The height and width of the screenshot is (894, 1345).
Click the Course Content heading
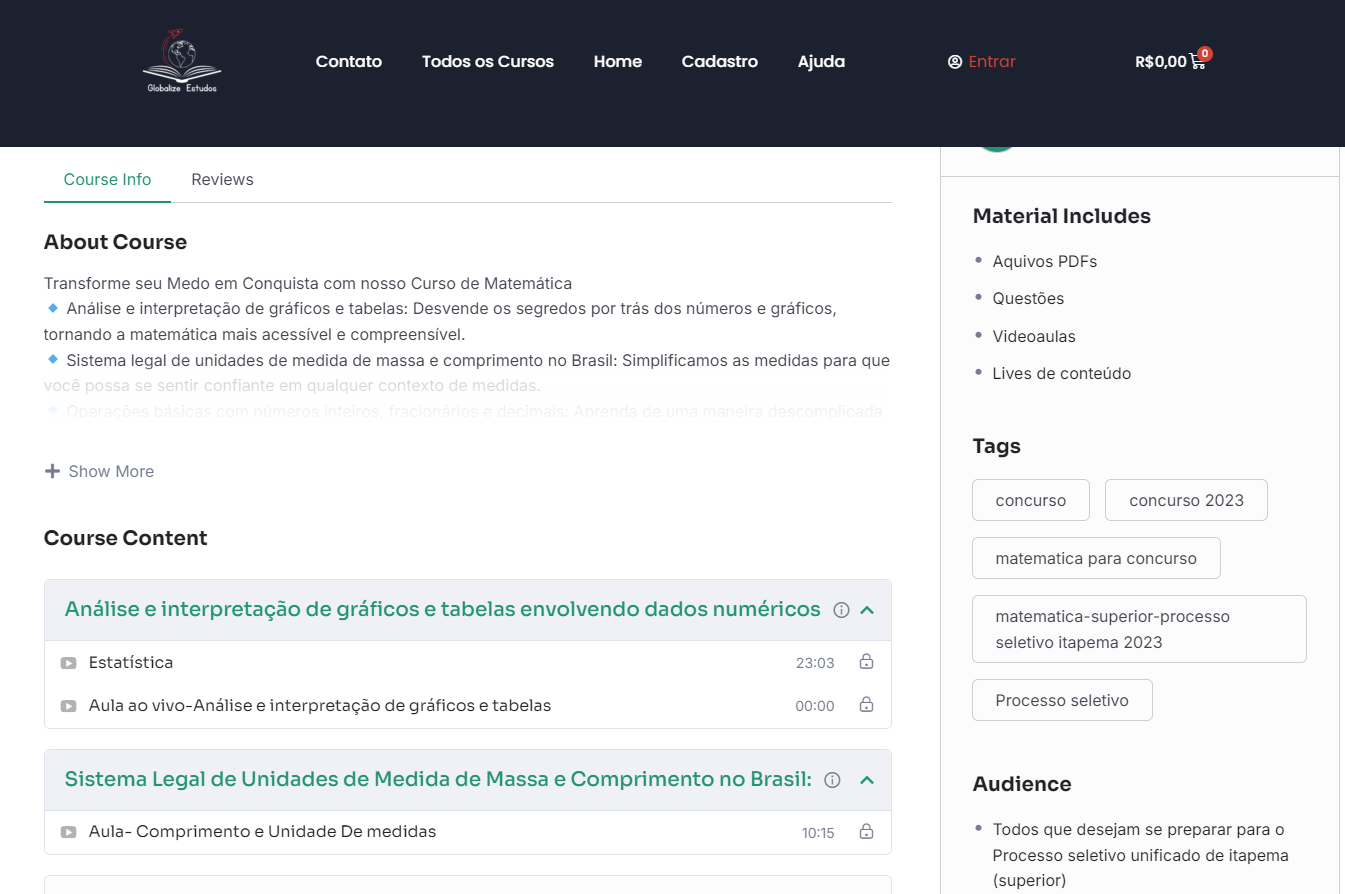coord(125,538)
